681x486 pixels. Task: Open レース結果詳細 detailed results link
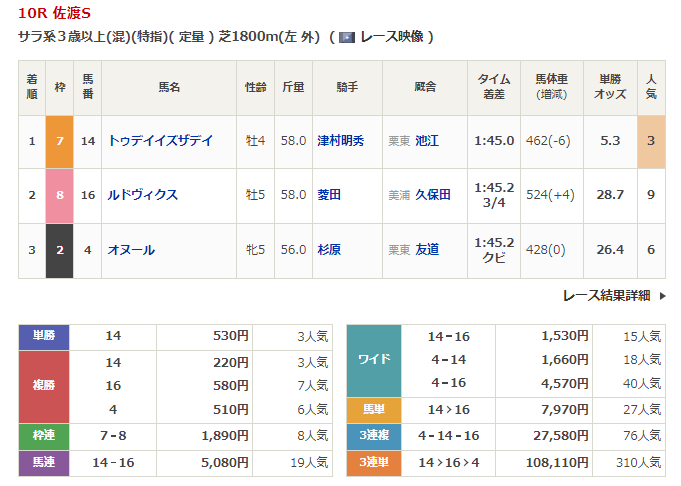[x=606, y=295]
